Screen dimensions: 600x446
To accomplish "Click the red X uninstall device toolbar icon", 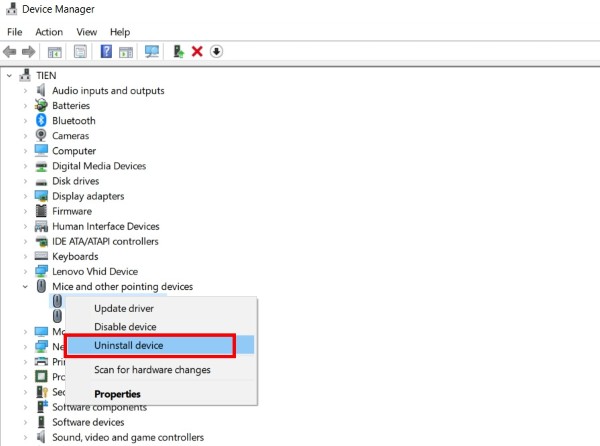I will tap(197, 52).
